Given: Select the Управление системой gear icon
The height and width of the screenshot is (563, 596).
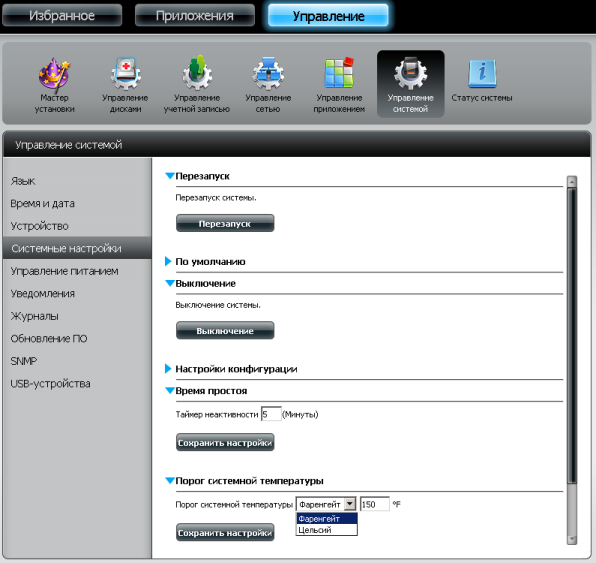Looking at the screenshot, I should tap(411, 73).
